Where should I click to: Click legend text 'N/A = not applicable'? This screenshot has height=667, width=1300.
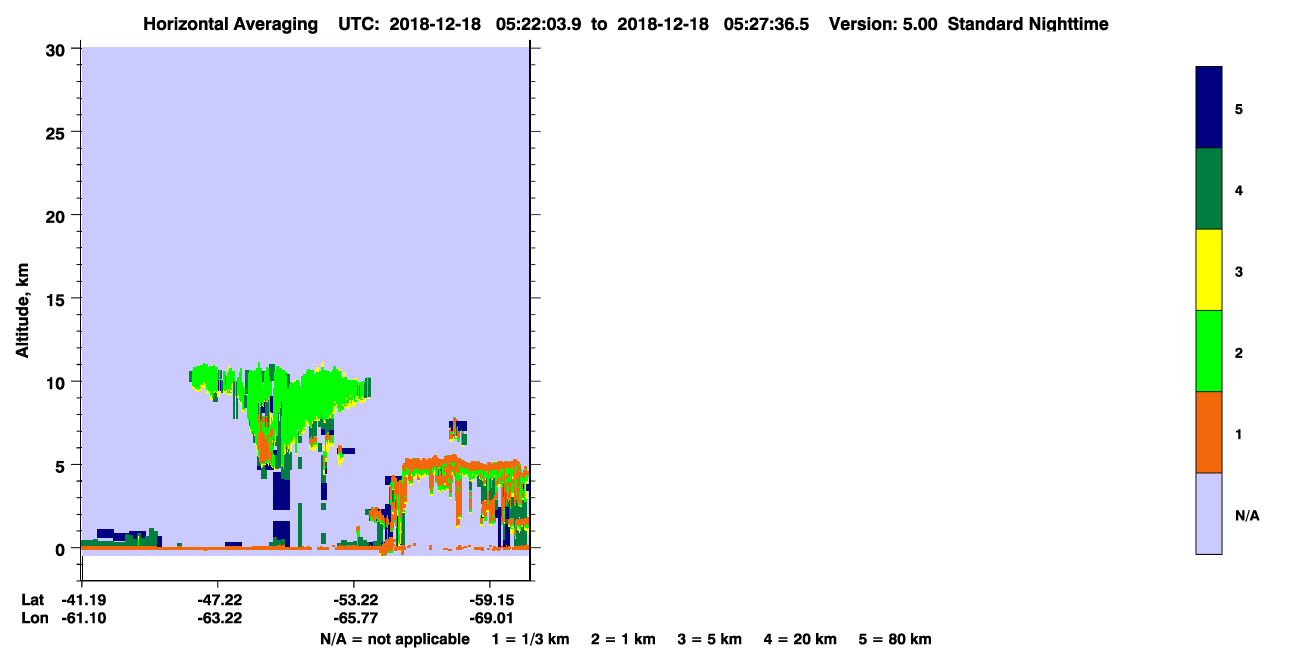[394, 639]
